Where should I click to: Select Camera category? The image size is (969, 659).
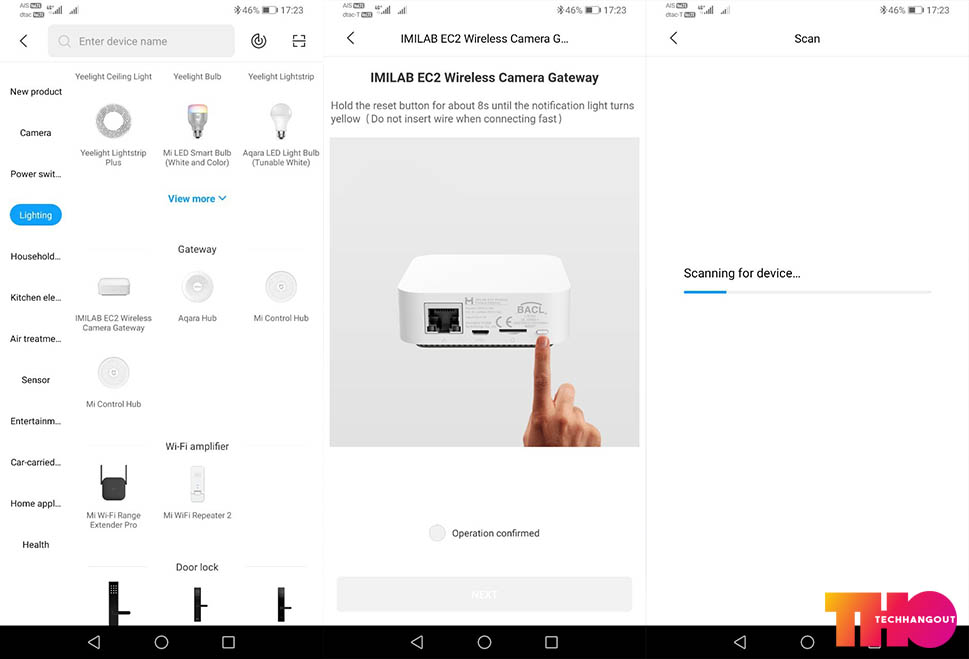[x=36, y=133]
